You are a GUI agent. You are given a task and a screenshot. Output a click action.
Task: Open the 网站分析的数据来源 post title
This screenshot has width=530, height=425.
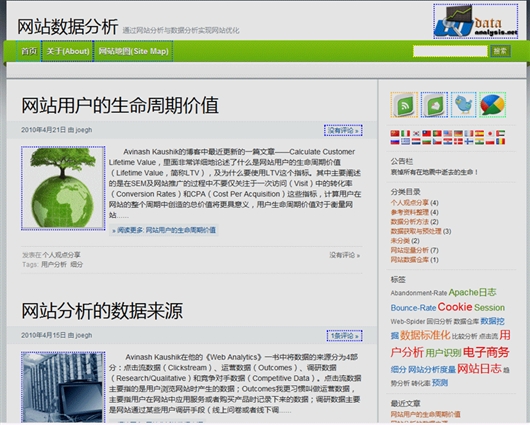102,311
